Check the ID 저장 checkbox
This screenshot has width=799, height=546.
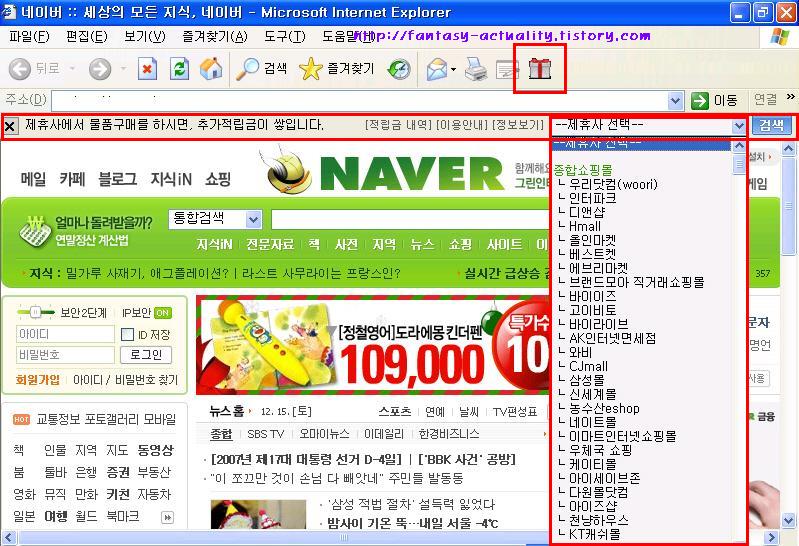(127, 334)
